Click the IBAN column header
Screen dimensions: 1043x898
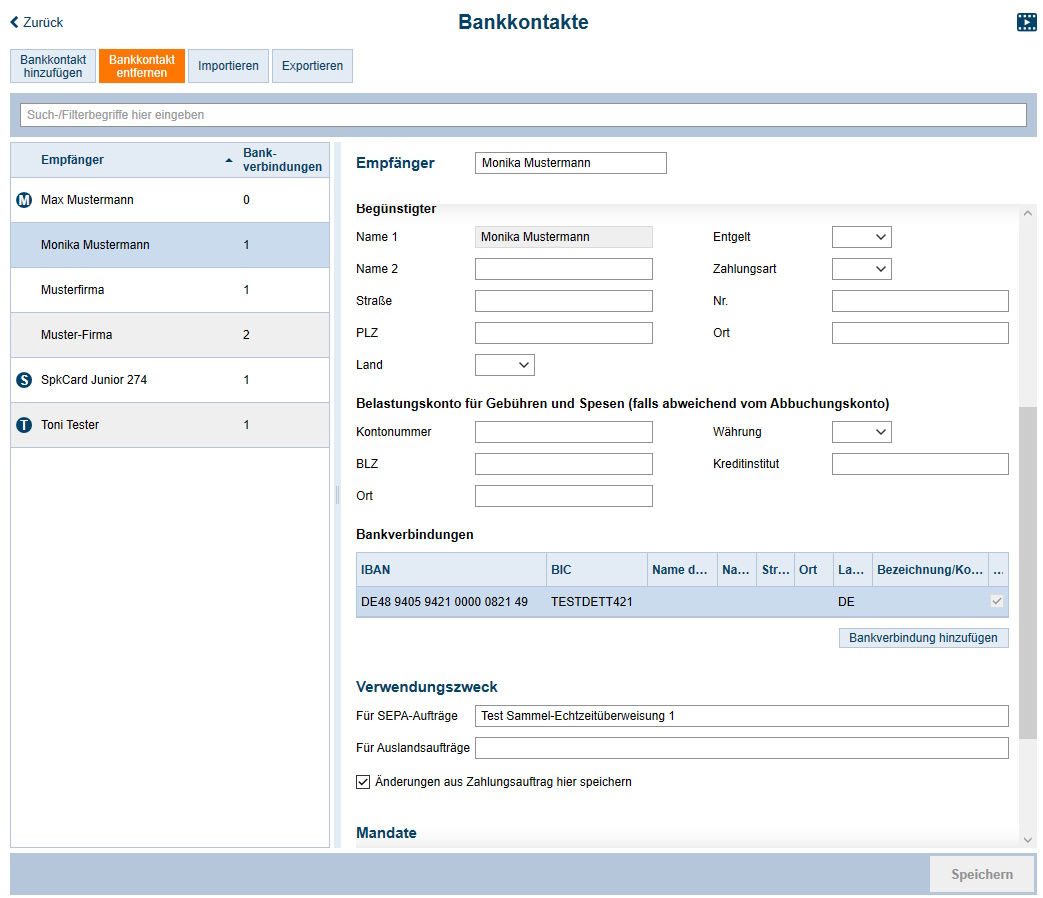click(451, 569)
